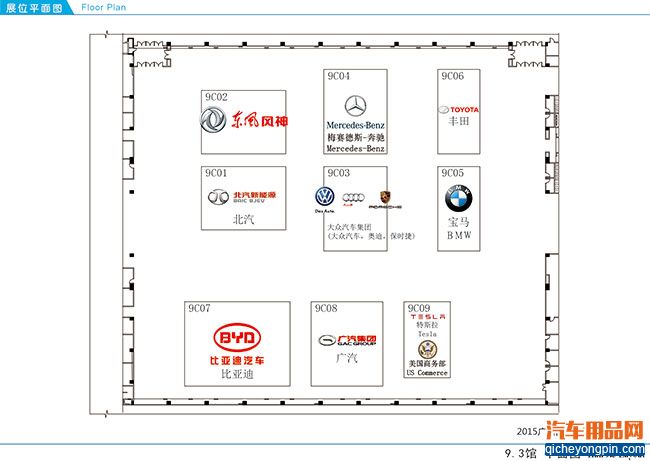Screen dimensions: 650x461
Task: Click the 美国商务部 text
Action: (x=427, y=364)
